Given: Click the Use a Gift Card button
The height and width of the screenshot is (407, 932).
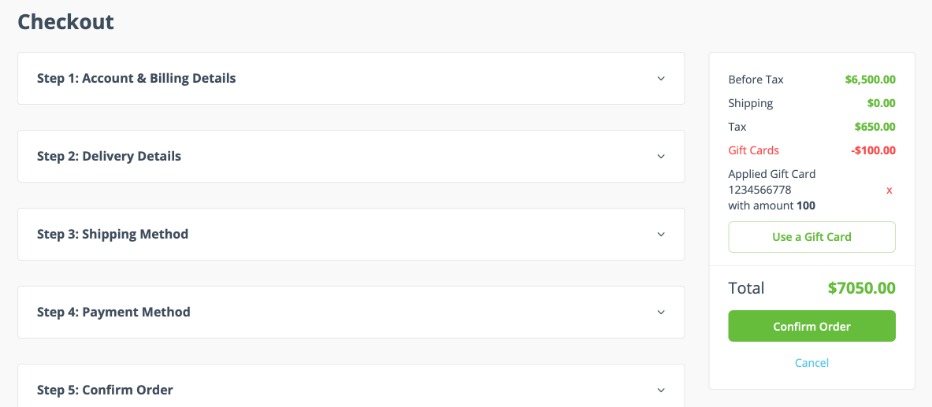Looking at the screenshot, I should click(x=811, y=237).
